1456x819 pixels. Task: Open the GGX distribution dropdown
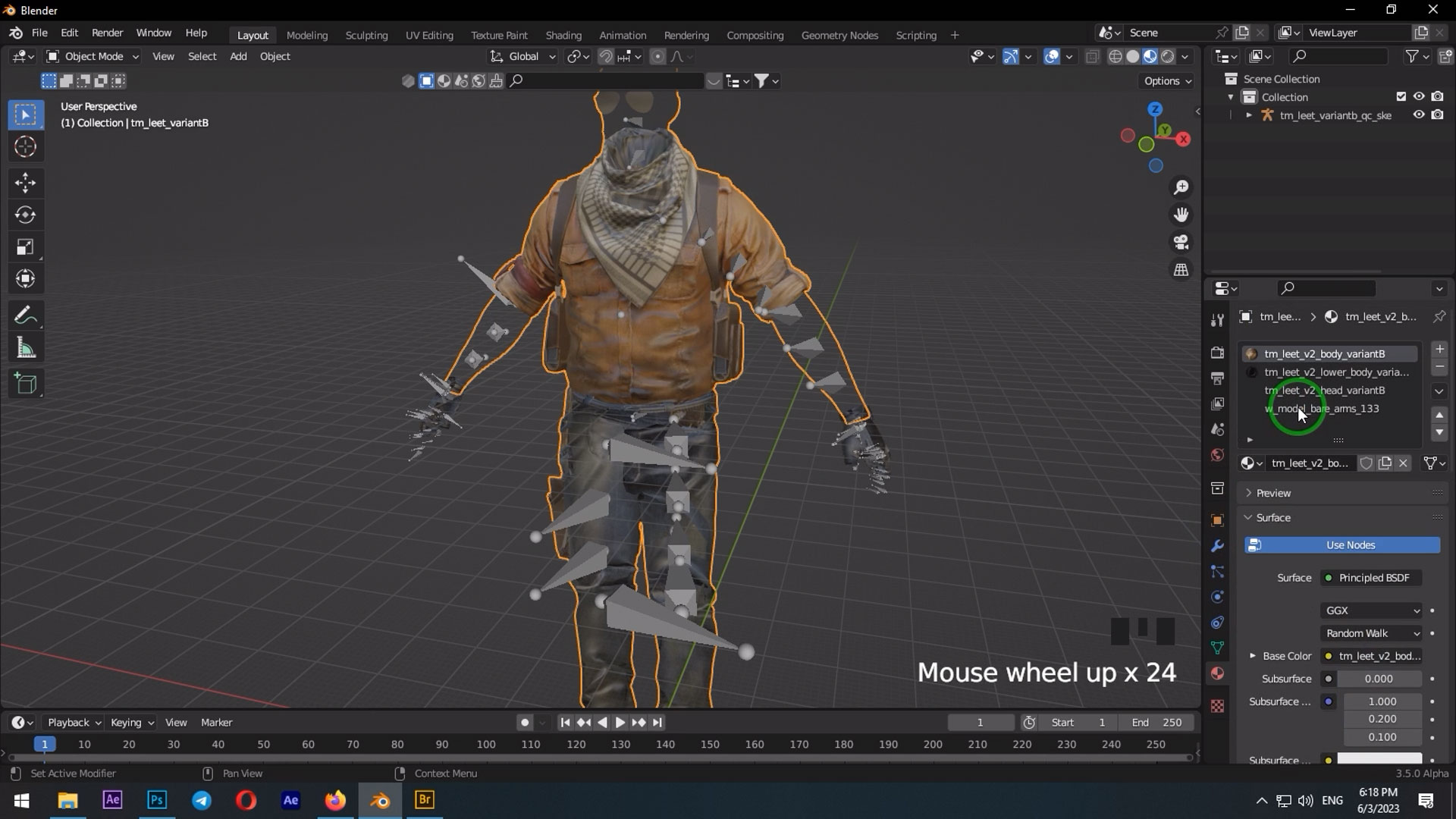(x=1370, y=610)
